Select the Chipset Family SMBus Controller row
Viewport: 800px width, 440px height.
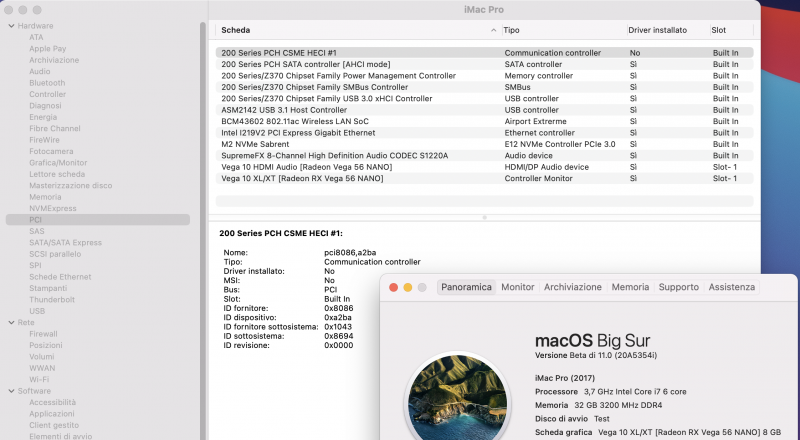pyautogui.click(x=484, y=87)
